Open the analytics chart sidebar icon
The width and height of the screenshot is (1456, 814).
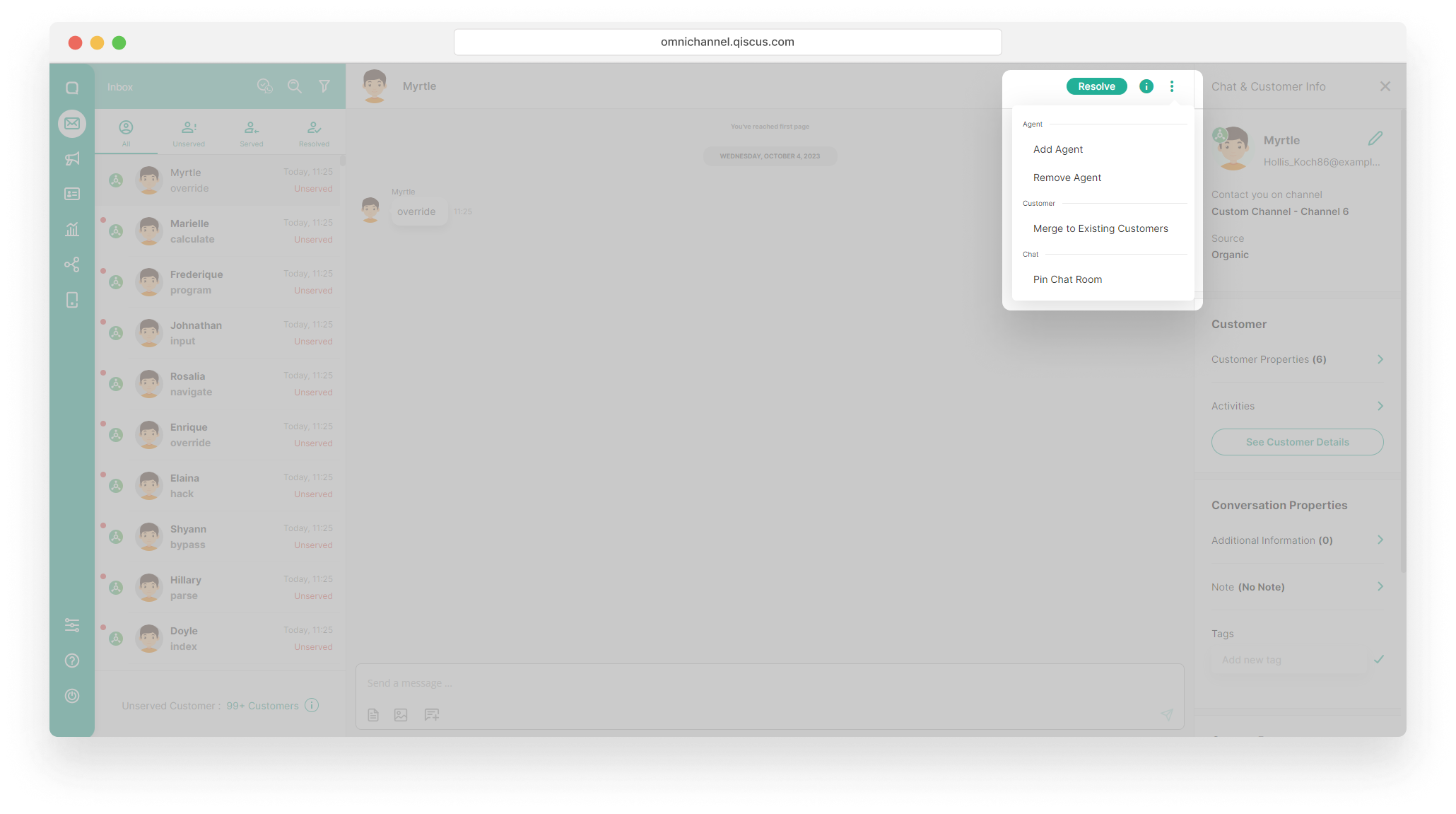(72, 229)
